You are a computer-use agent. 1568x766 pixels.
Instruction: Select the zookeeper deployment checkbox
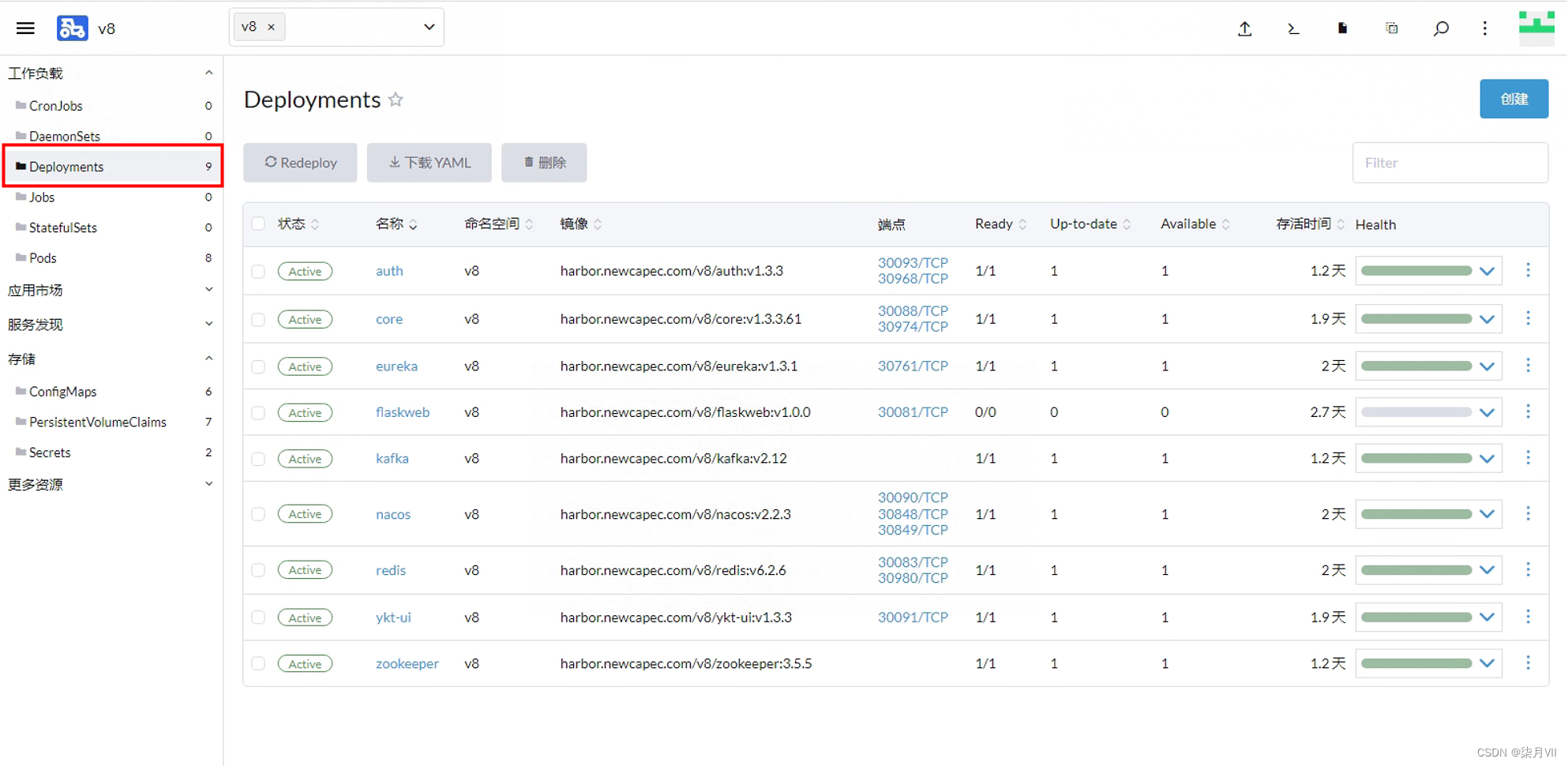click(258, 663)
